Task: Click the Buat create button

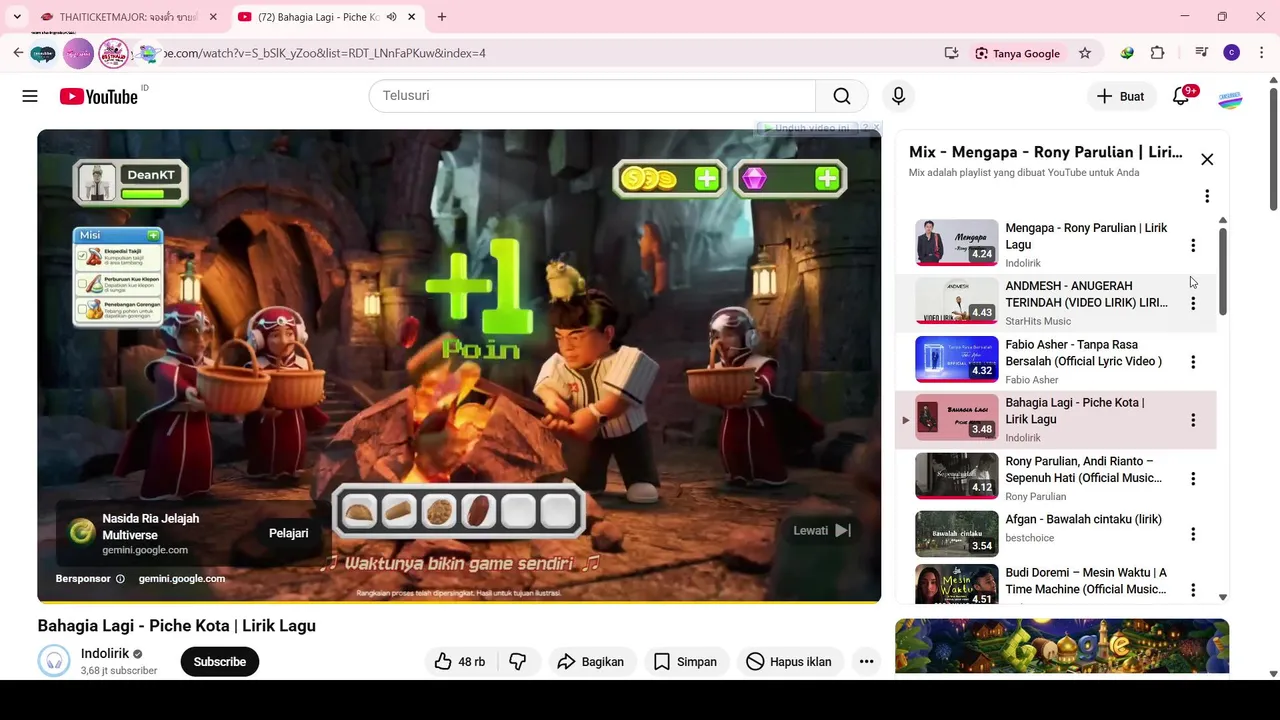Action: pyautogui.click(x=1120, y=96)
